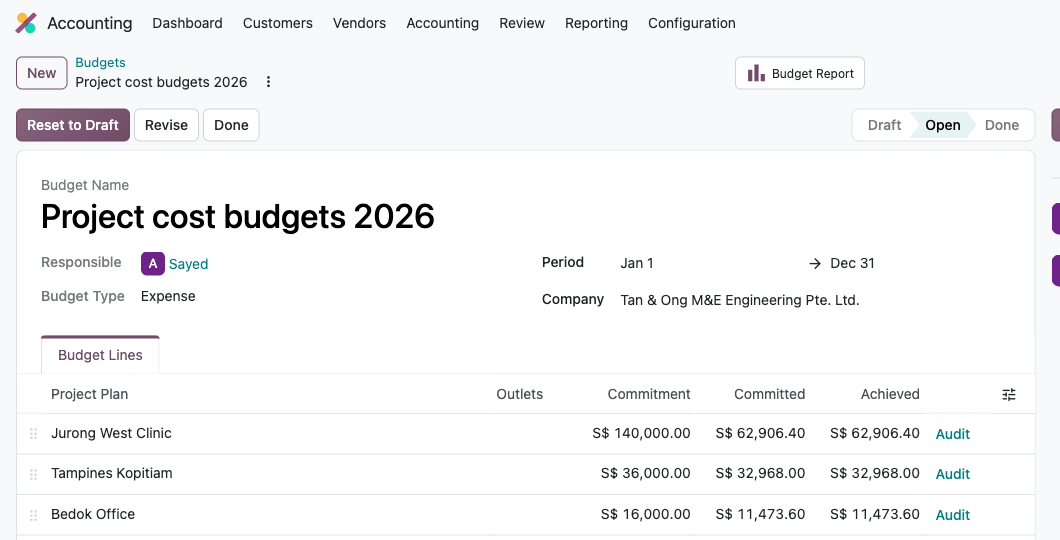
Task: Open the Review menu
Action: click(x=522, y=23)
